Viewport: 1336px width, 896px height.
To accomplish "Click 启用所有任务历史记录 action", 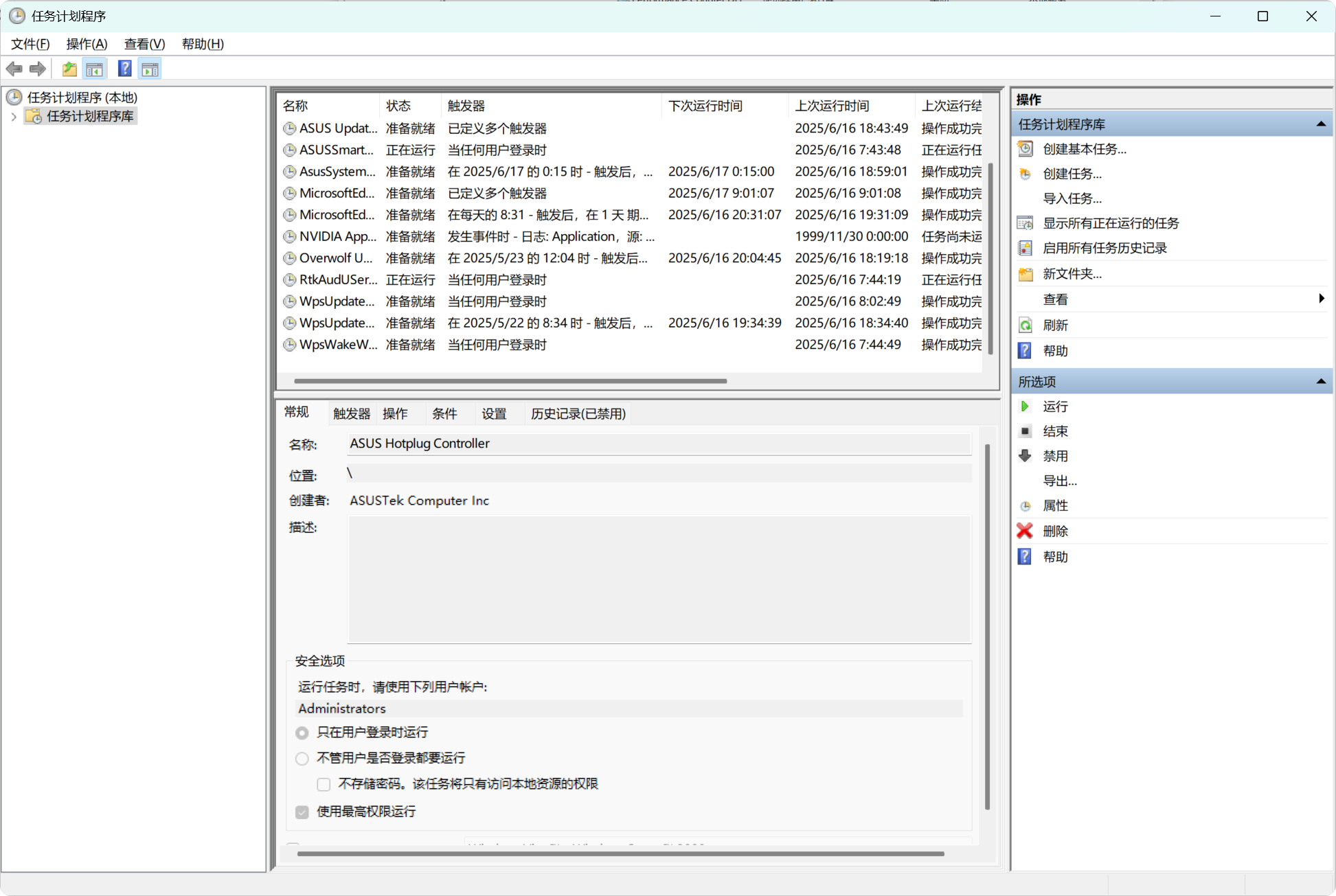I will [x=1104, y=248].
